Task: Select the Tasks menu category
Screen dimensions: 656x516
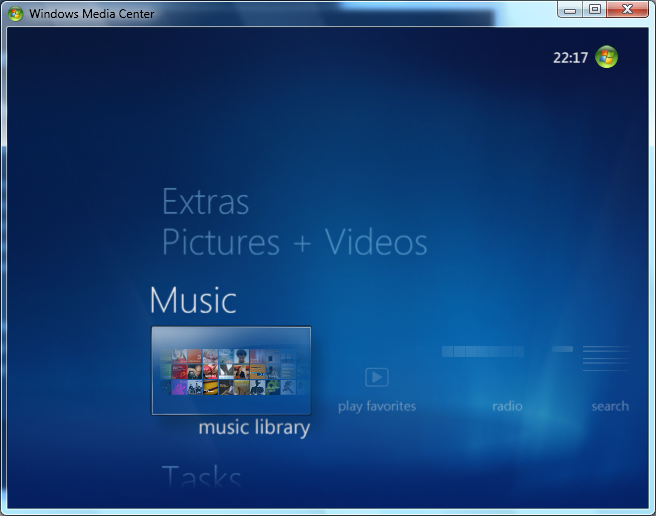Action: (202, 476)
